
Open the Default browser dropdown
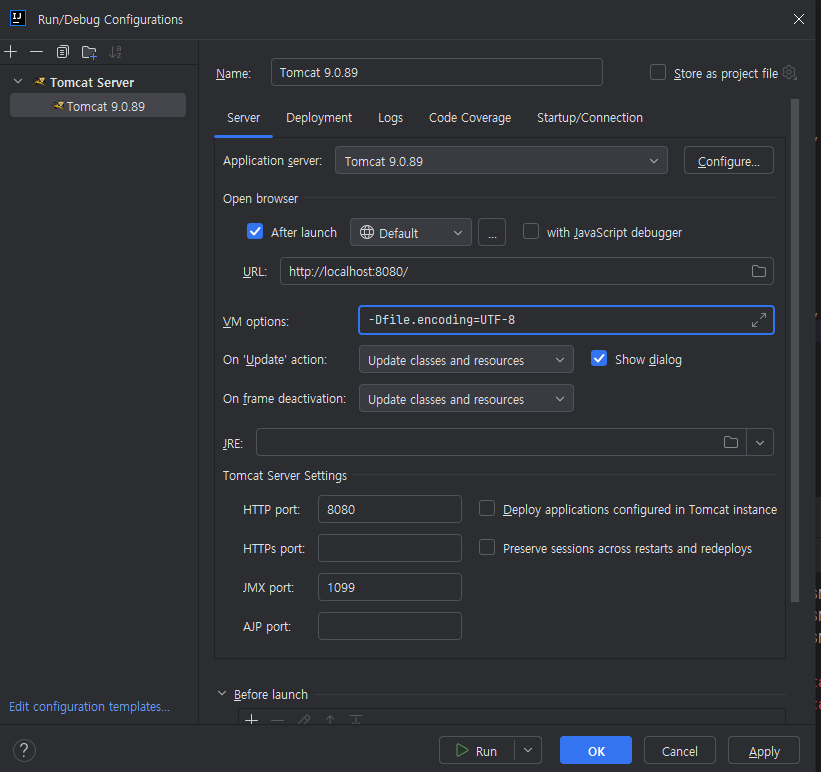[410, 232]
